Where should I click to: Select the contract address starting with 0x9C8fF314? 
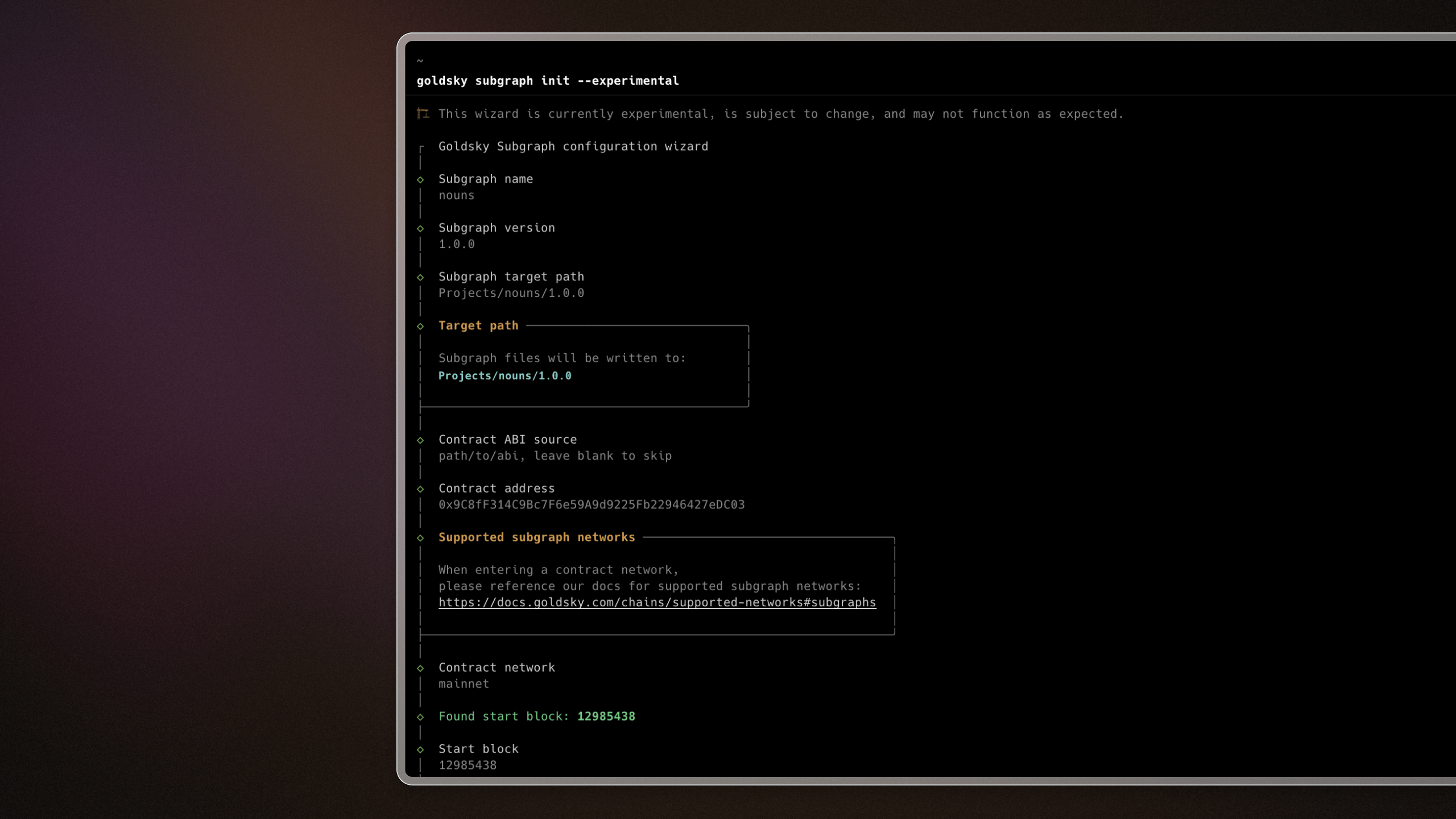tap(591, 505)
